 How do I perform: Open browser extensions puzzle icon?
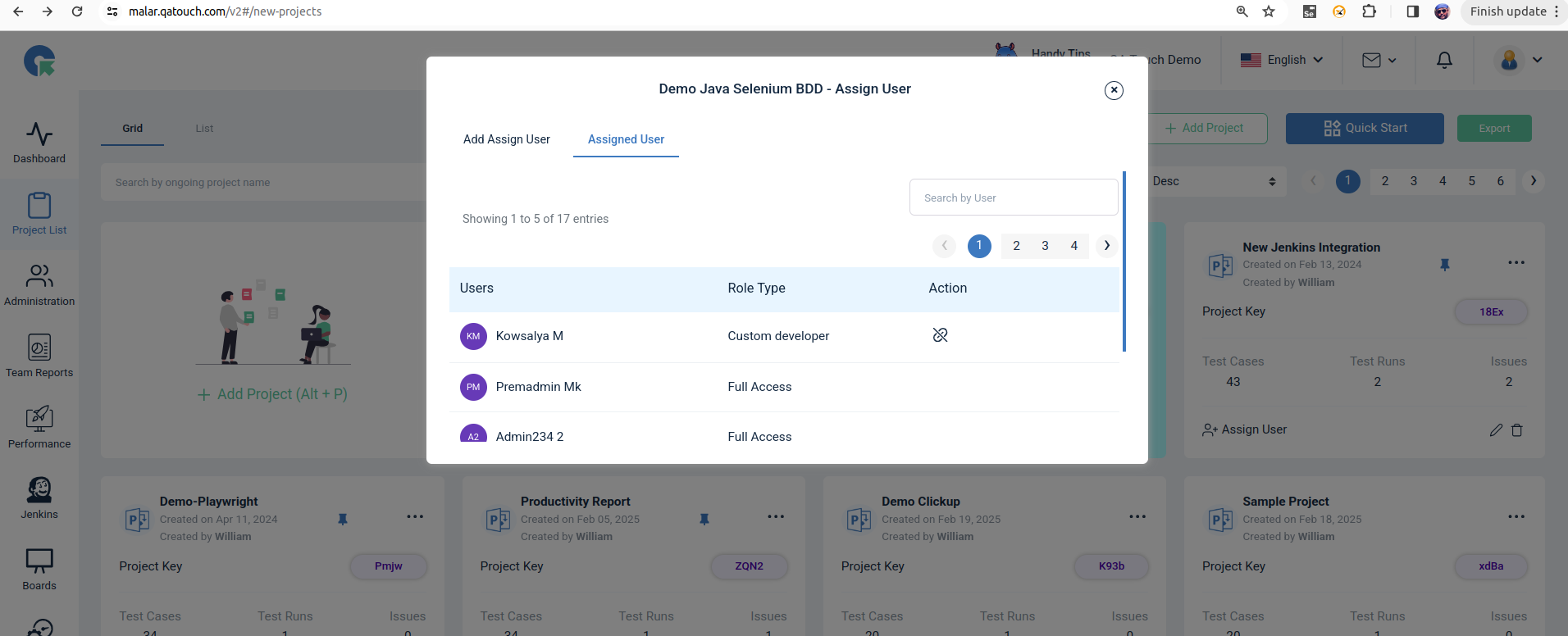tap(1369, 11)
